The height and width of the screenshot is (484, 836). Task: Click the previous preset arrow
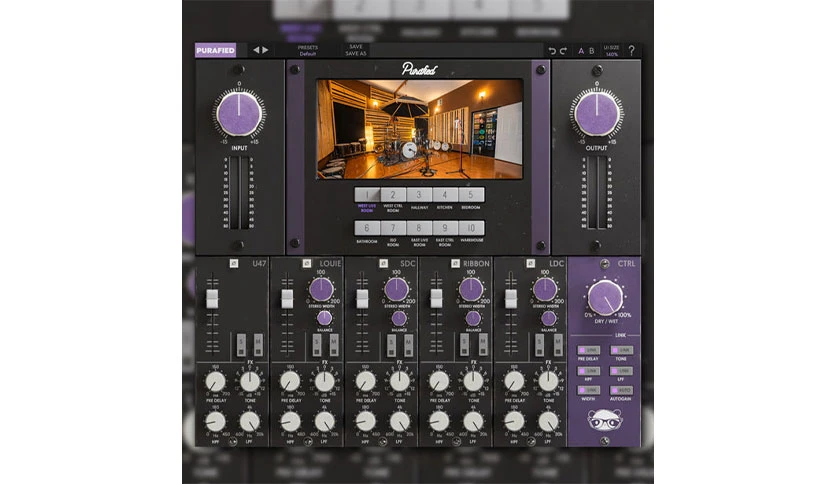(x=256, y=50)
